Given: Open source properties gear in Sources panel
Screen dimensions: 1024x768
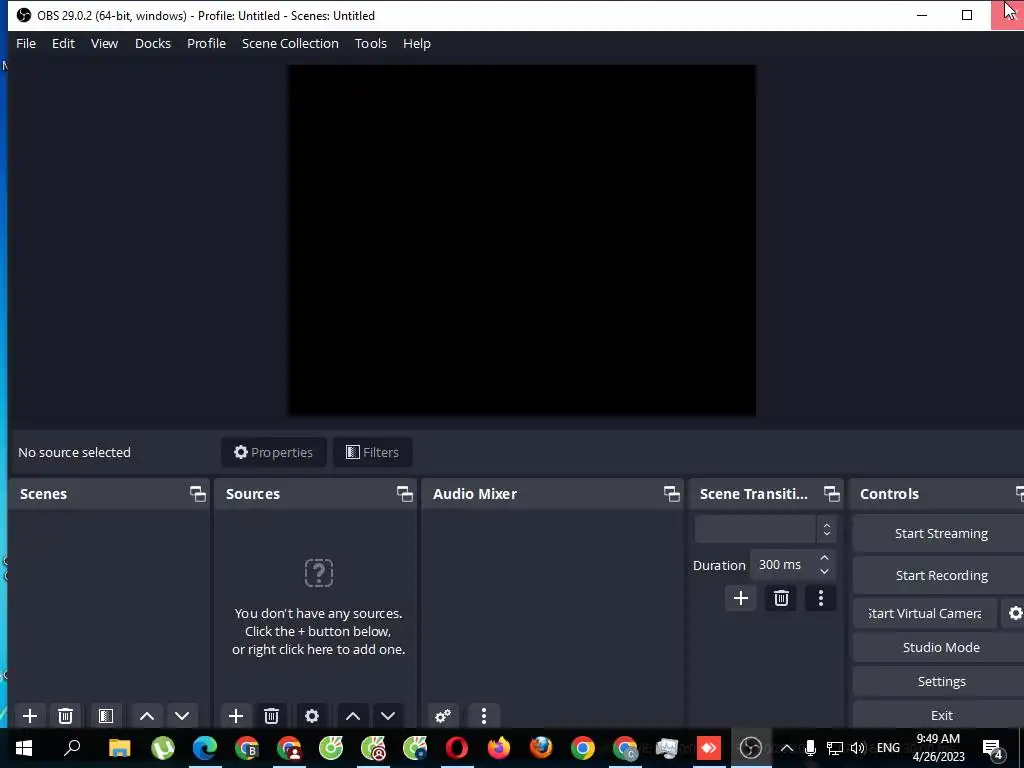Looking at the screenshot, I should coord(312,716).
